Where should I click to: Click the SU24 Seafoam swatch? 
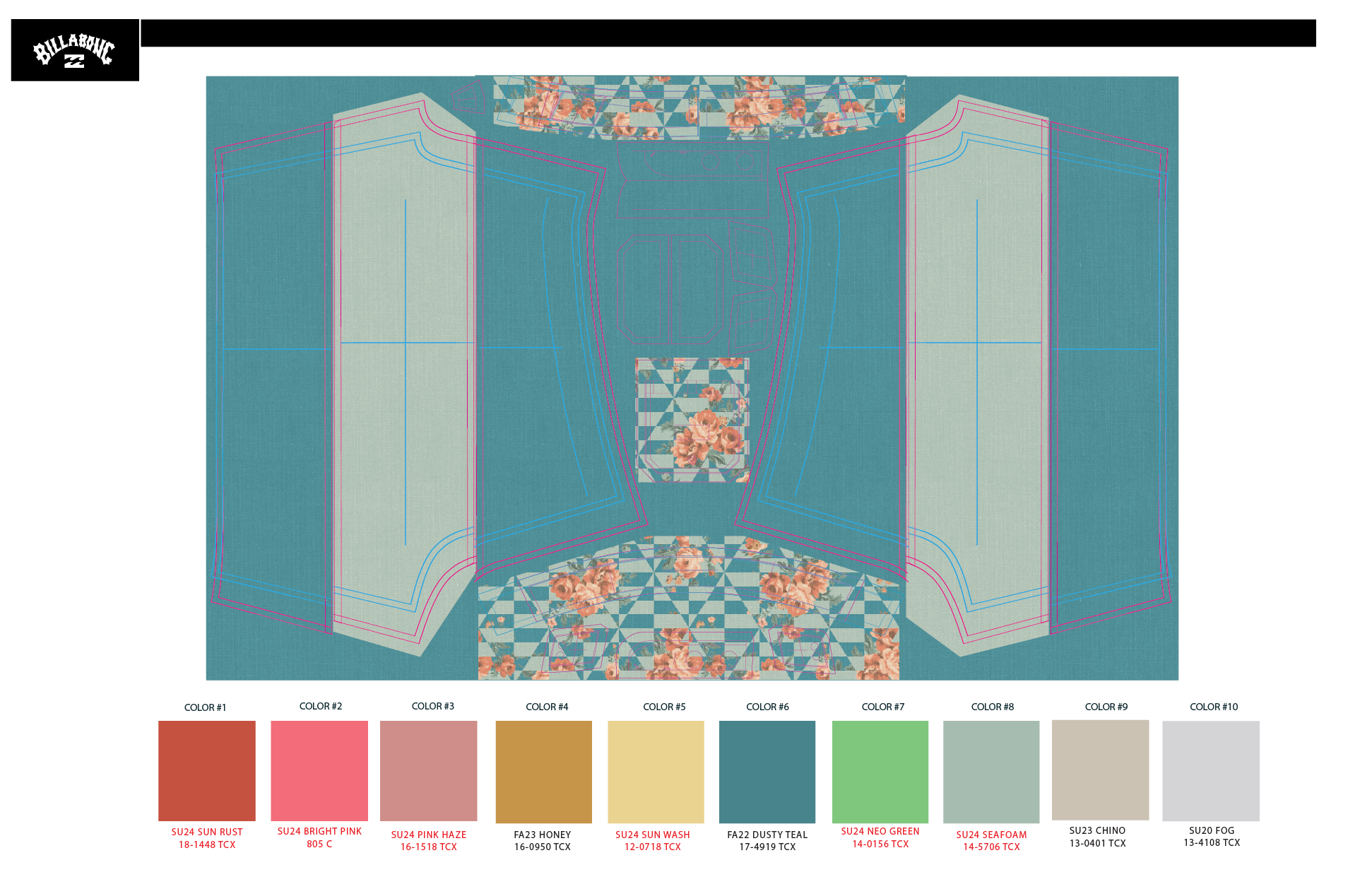tap(991, 772)
